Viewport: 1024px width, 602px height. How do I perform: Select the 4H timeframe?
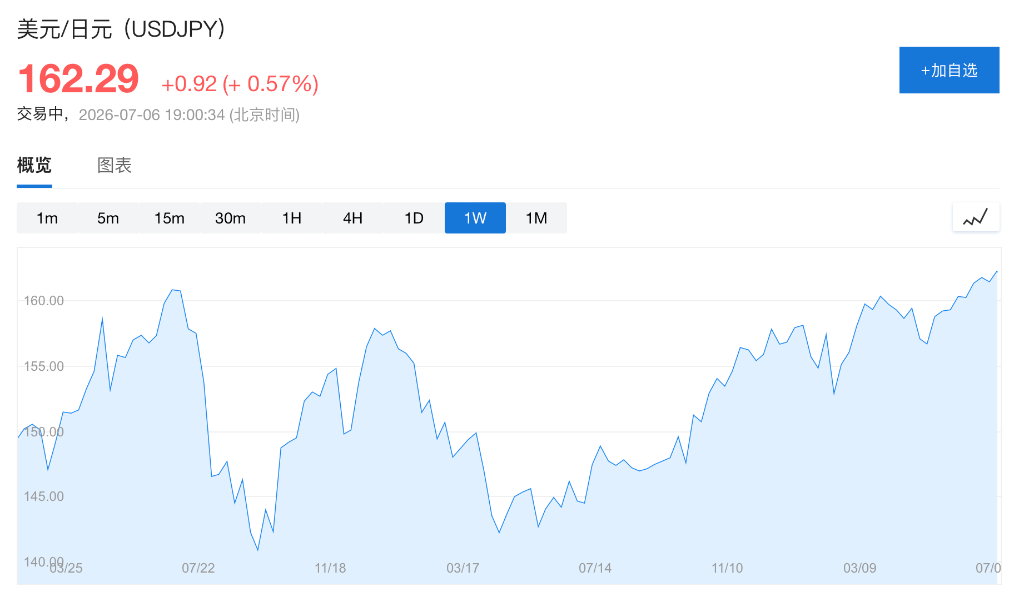(353, 218)
